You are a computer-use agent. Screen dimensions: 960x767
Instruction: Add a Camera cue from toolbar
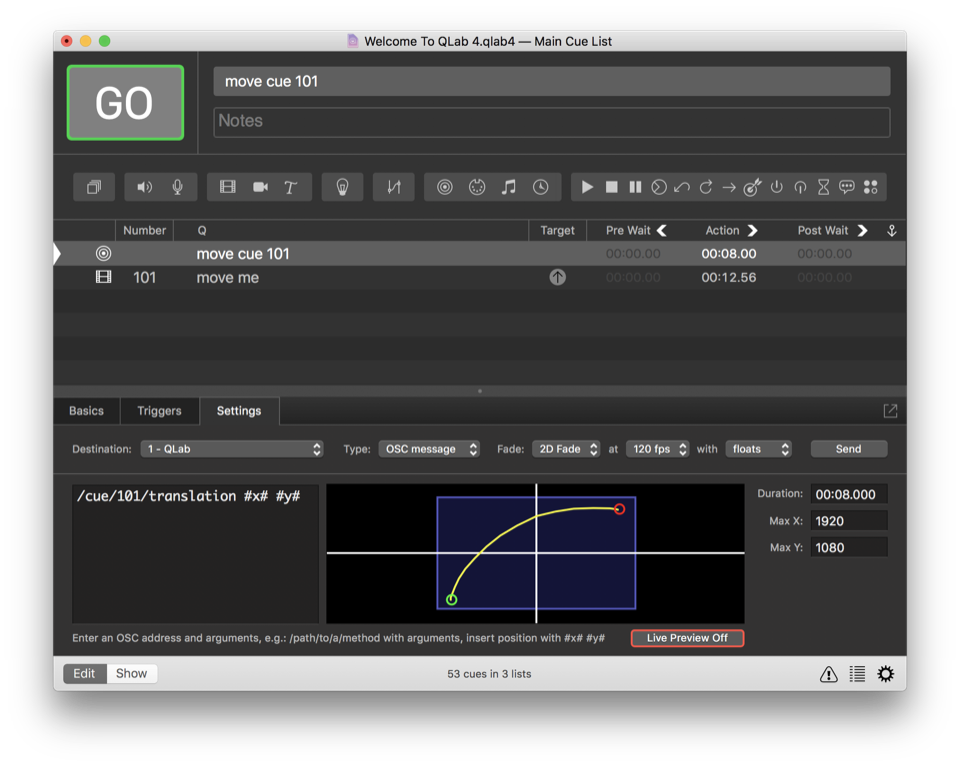pyautogui.click(x=260, y=187)
